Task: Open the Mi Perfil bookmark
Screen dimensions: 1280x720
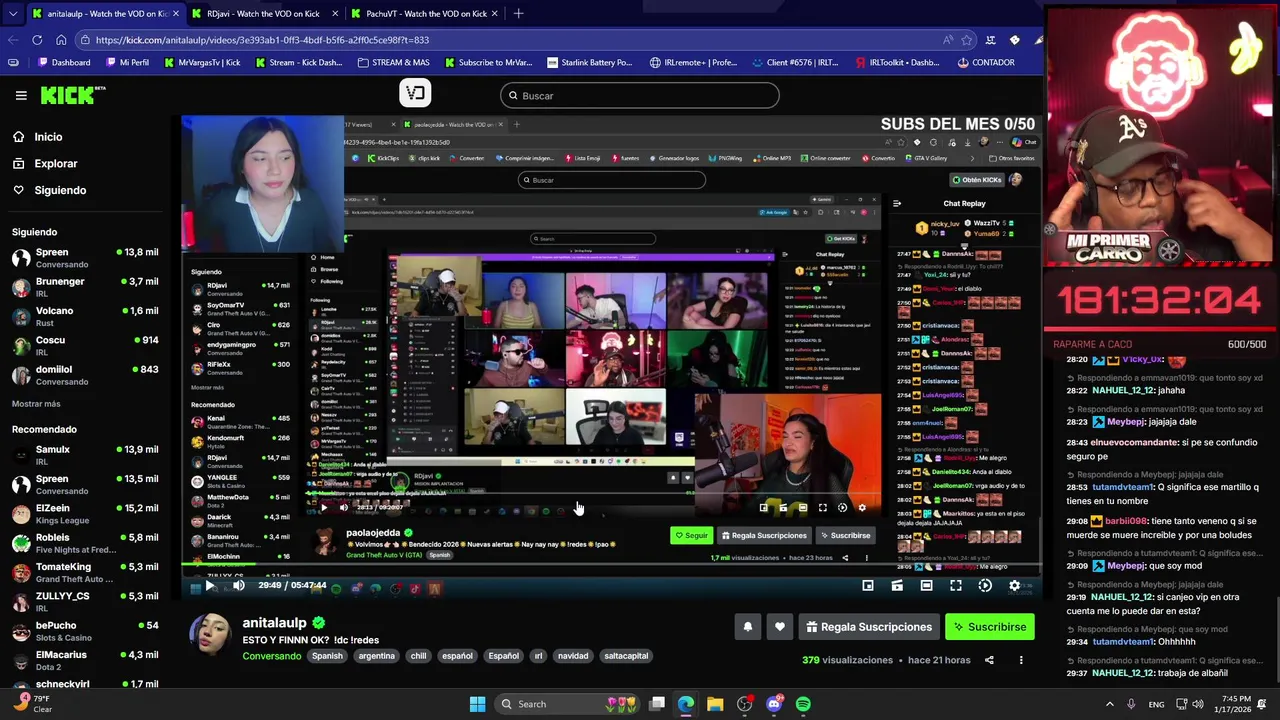Action: tap(126, 62)
